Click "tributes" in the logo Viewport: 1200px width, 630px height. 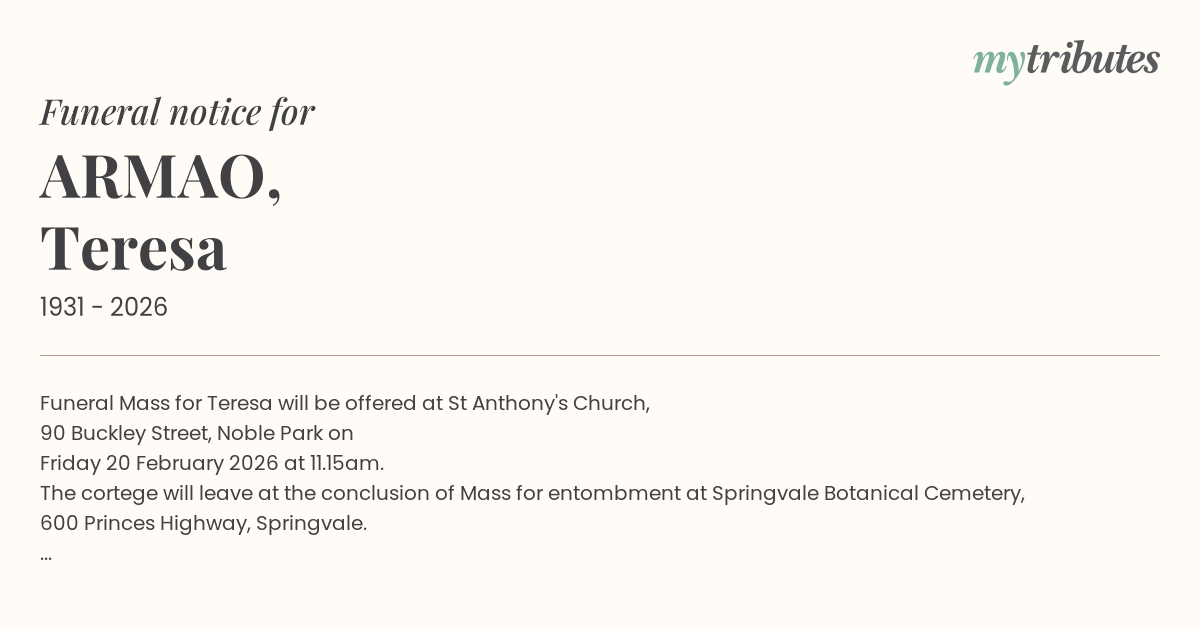click(x=1092, y=60)
